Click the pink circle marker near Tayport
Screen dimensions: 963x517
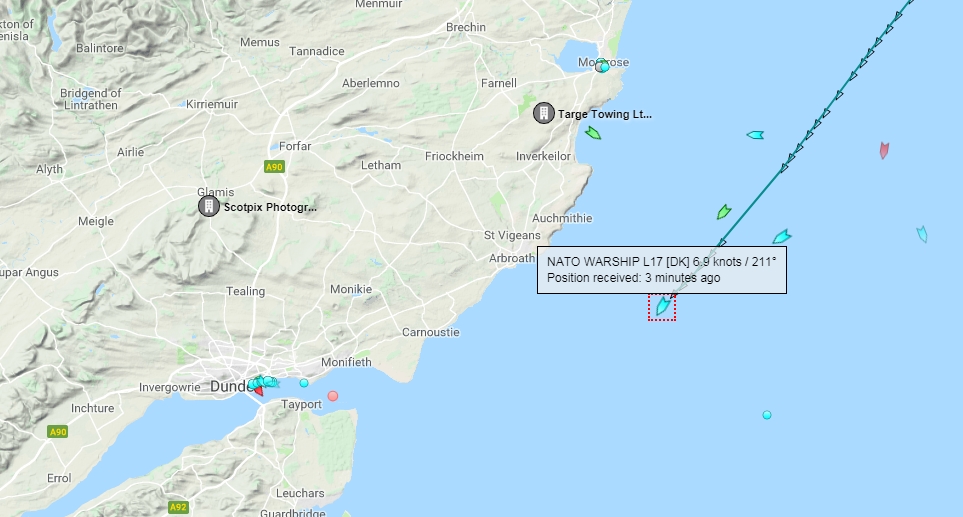(x=333, y=396)
